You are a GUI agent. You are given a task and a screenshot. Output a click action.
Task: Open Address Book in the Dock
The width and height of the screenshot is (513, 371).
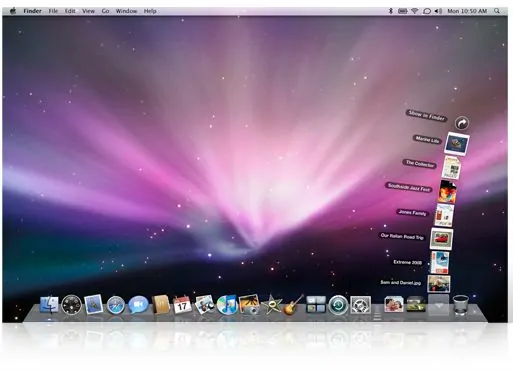click(161, 304)
